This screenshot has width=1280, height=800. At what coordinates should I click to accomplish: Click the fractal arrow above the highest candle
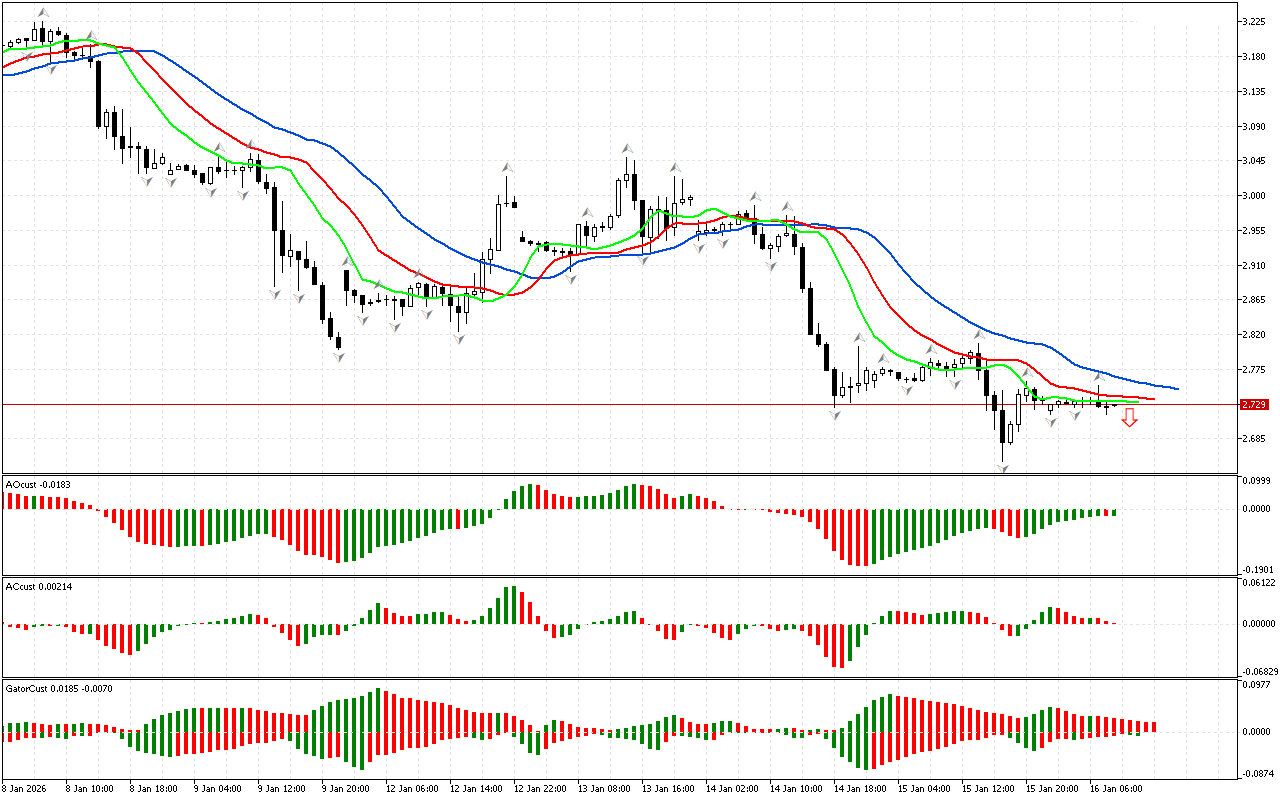click(41, 13)
